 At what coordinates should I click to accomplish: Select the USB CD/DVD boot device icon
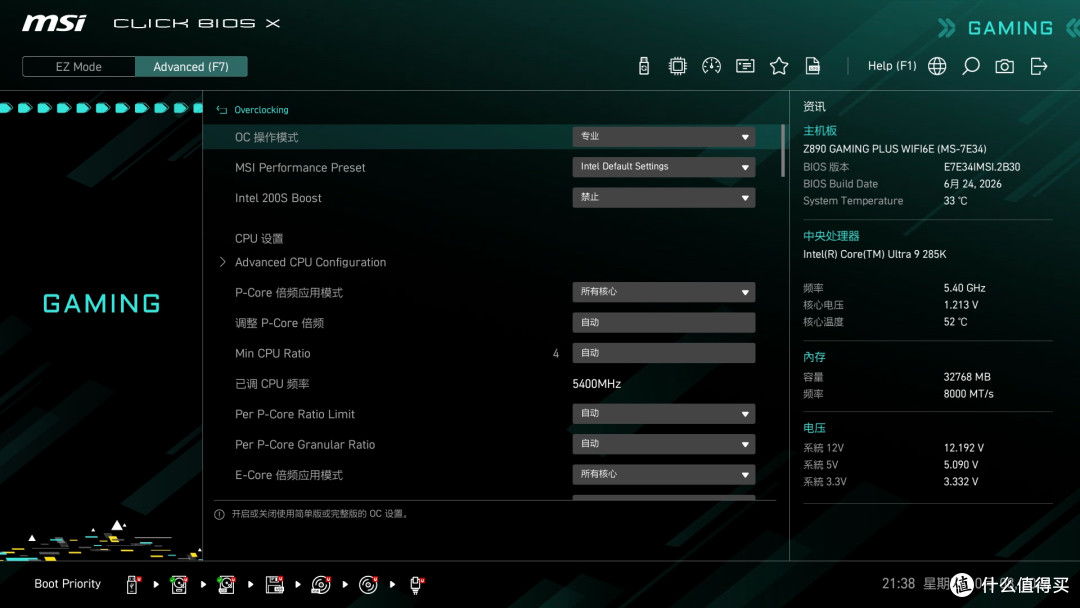coord(321,585)
